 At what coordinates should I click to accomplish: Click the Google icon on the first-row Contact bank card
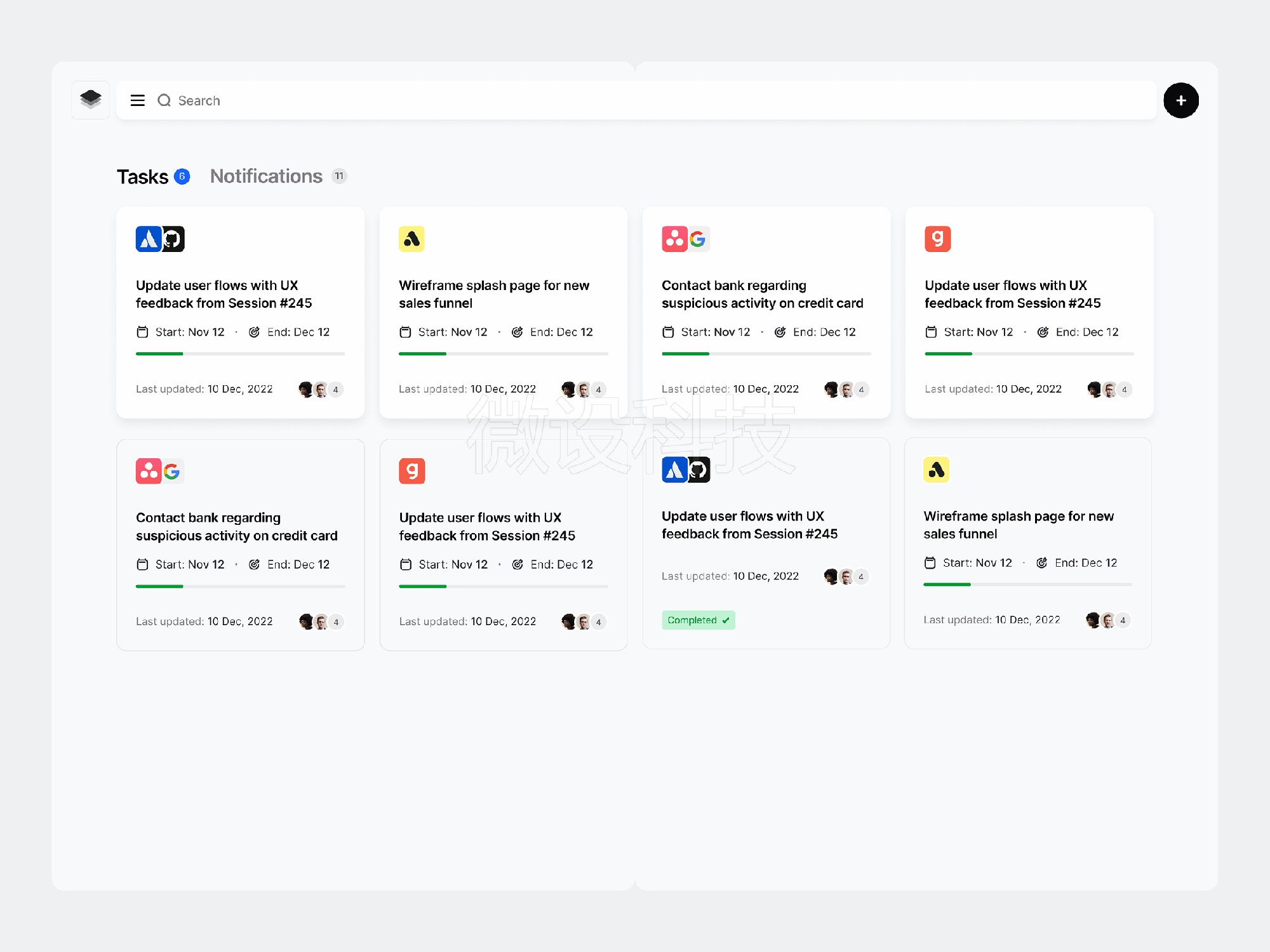point(698,239)
